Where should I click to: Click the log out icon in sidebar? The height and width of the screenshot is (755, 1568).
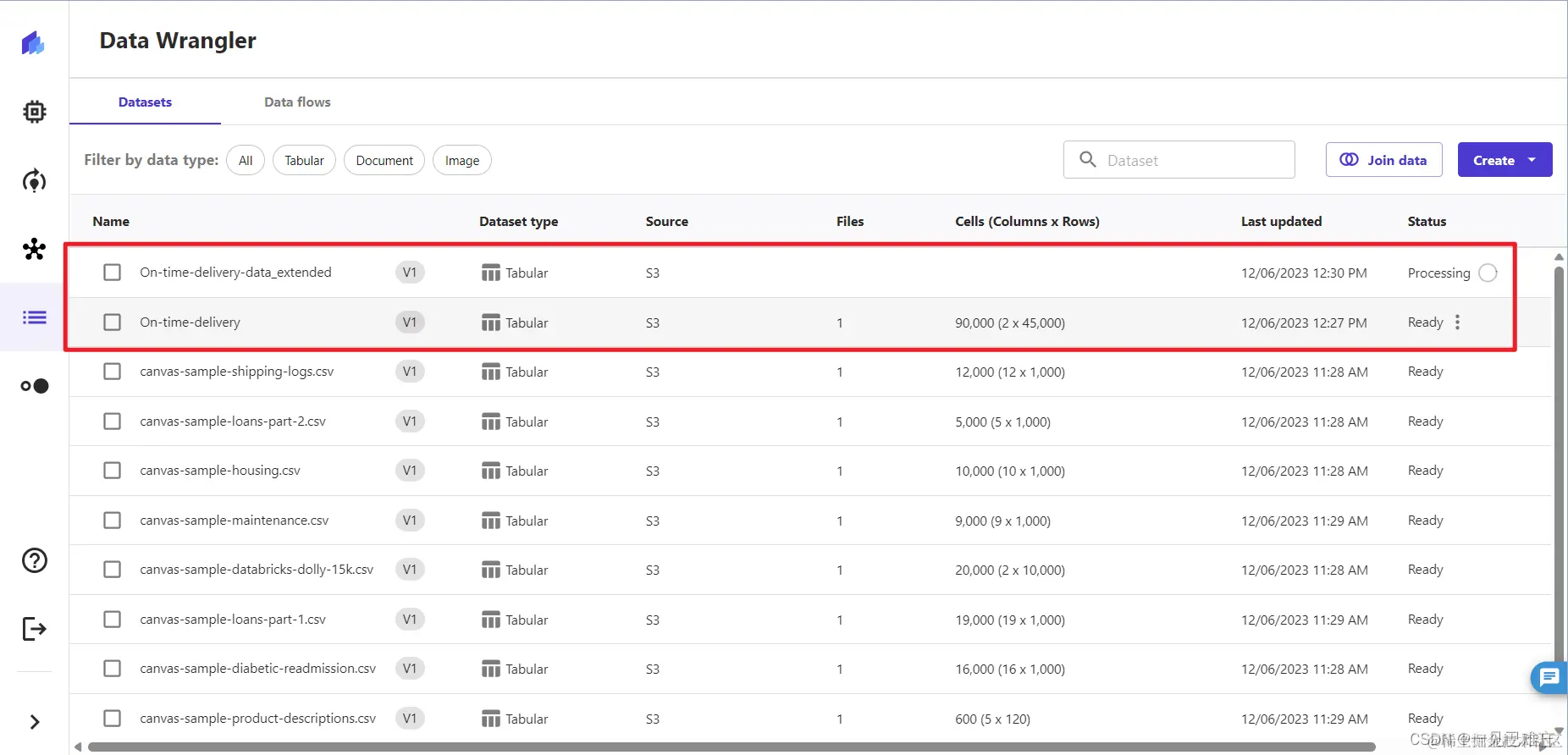pyautogui.click(x=34, y=629)
